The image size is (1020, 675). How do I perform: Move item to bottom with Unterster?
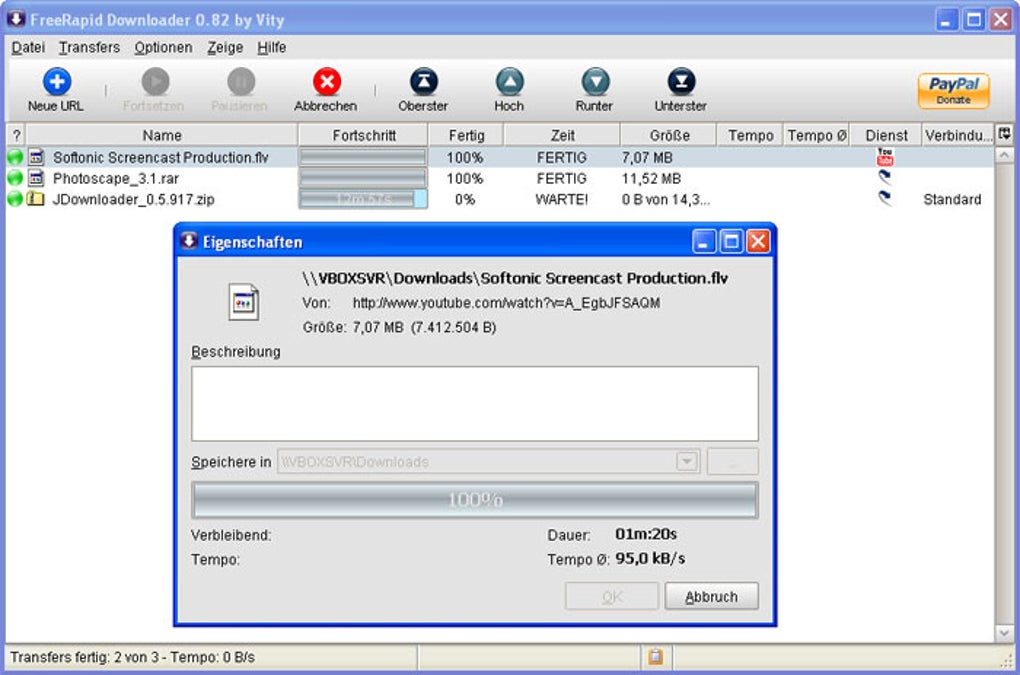(681, 81)
